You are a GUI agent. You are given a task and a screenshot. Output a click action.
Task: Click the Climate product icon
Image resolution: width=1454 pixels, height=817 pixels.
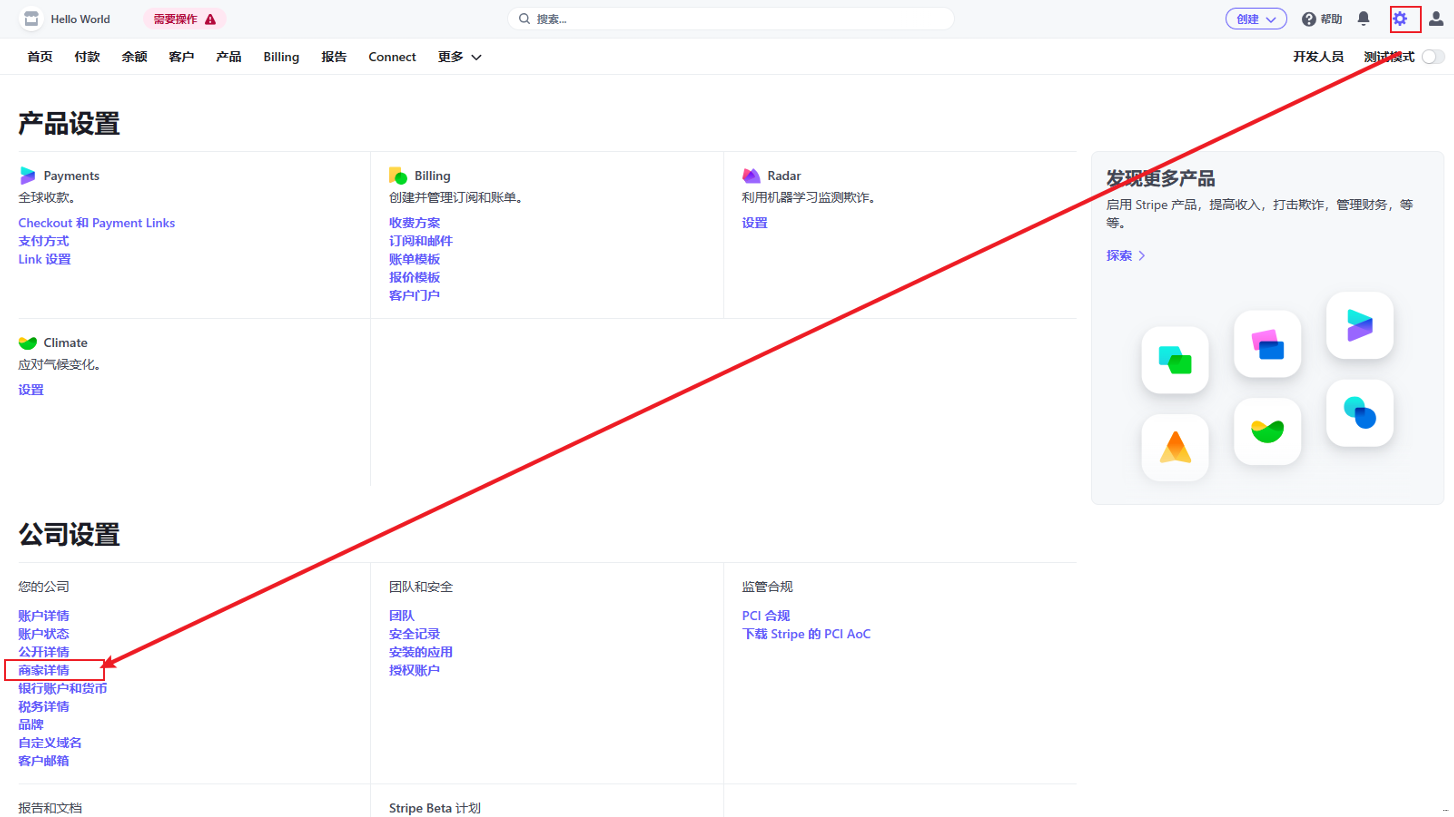click(28, 343)
